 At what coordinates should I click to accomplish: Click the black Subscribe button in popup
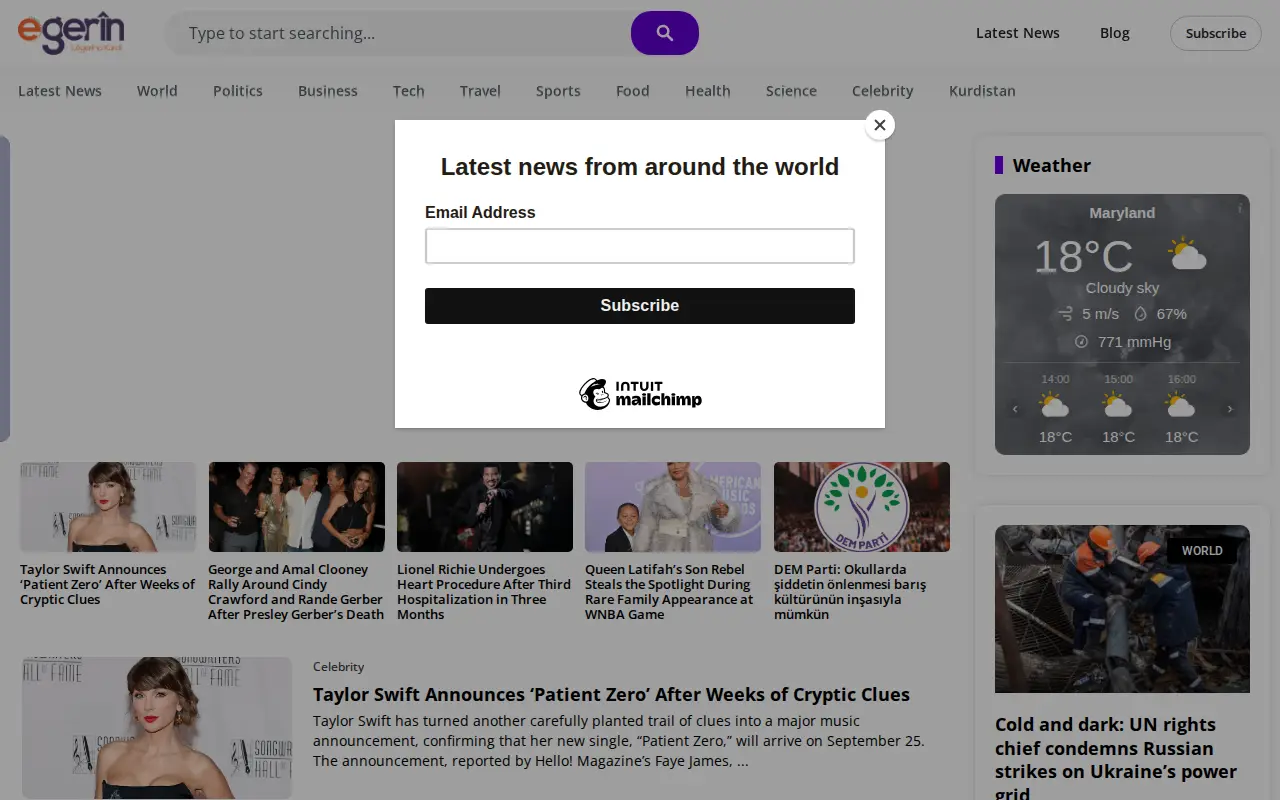point(640,306)
